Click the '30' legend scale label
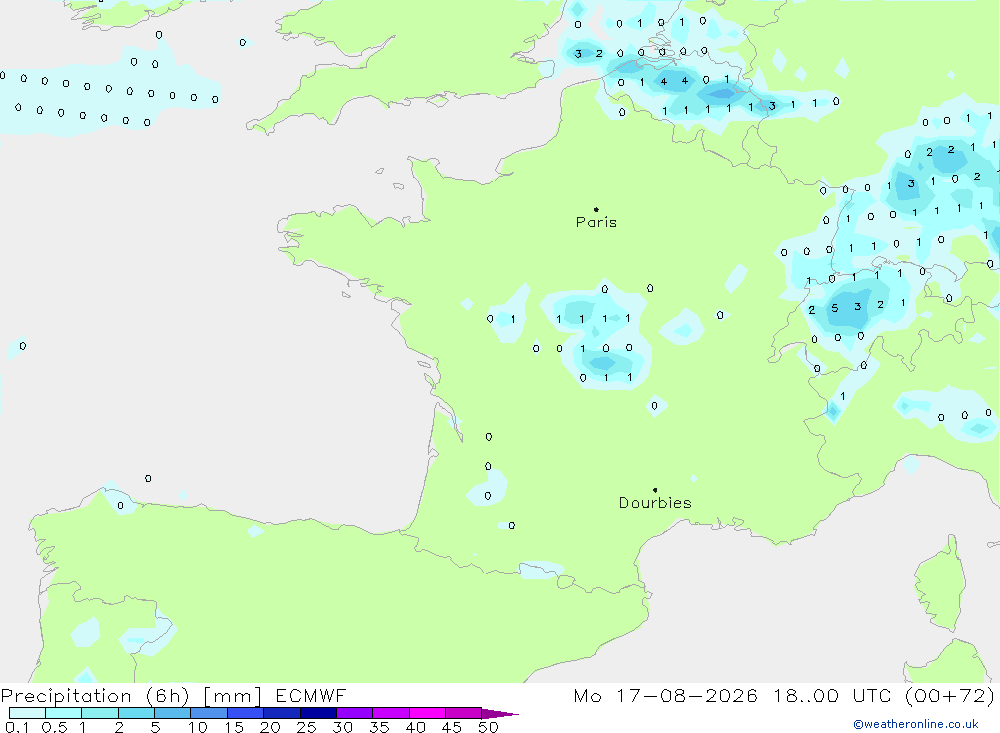Image resolution: width=1000 pixels, height=733 pixels. [x=342, y=727]
